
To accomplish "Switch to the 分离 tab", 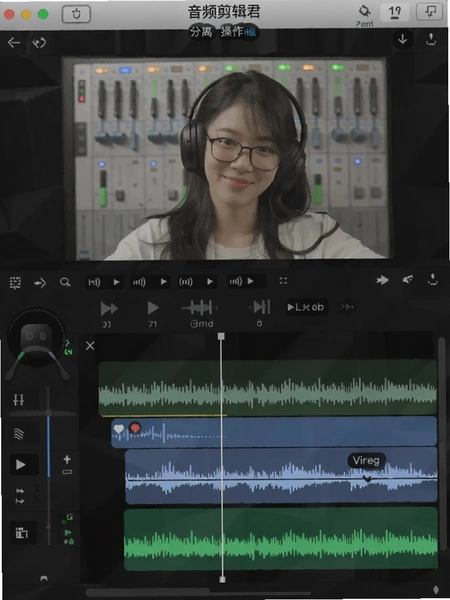I will pos(201,32).
